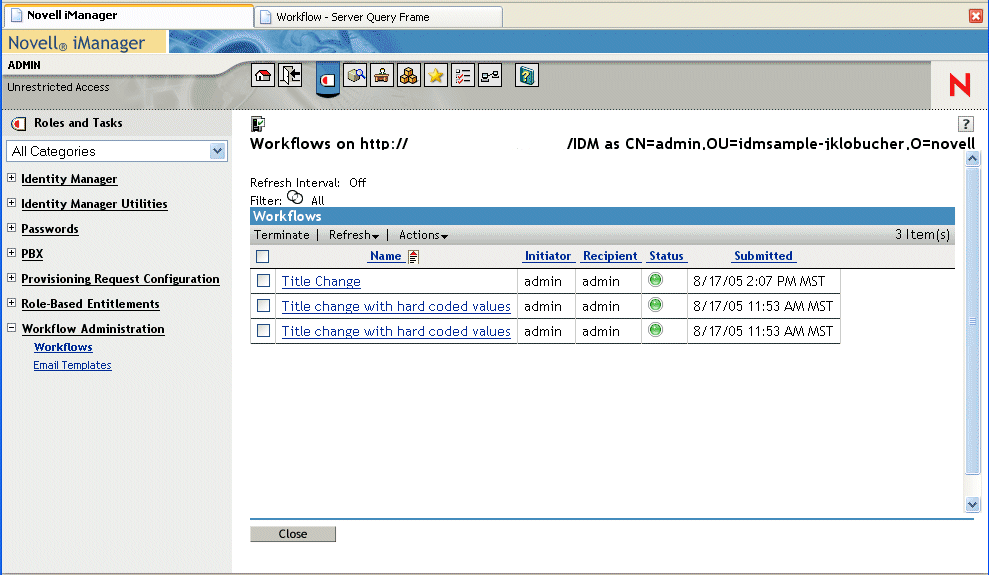Expand the All Categories dropdown
989x575 pixels.
pyautogui.click(x=218, y=151)
